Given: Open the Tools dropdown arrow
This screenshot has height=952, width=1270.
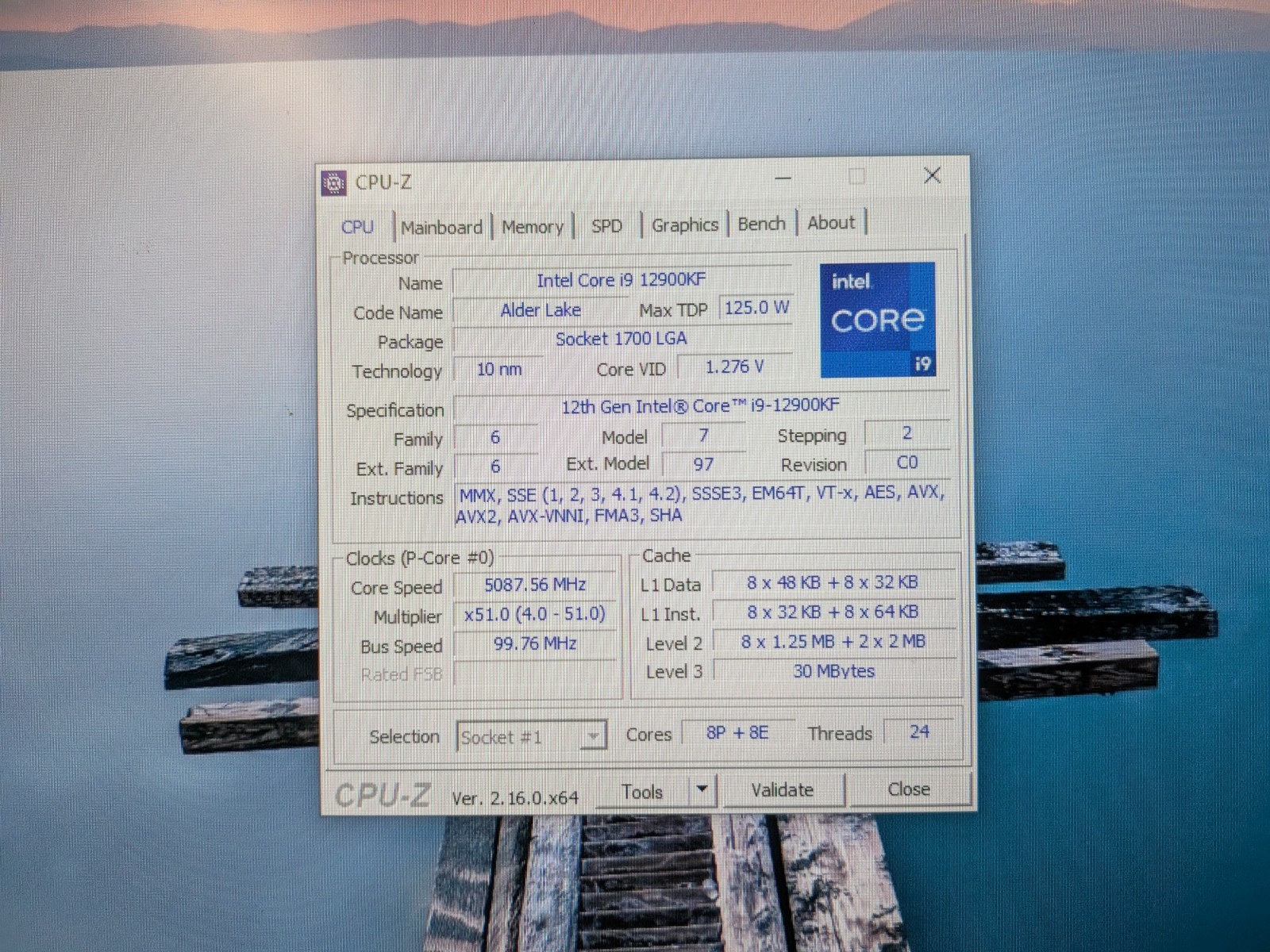Looking at the screenshot, I should pos(702,790).
